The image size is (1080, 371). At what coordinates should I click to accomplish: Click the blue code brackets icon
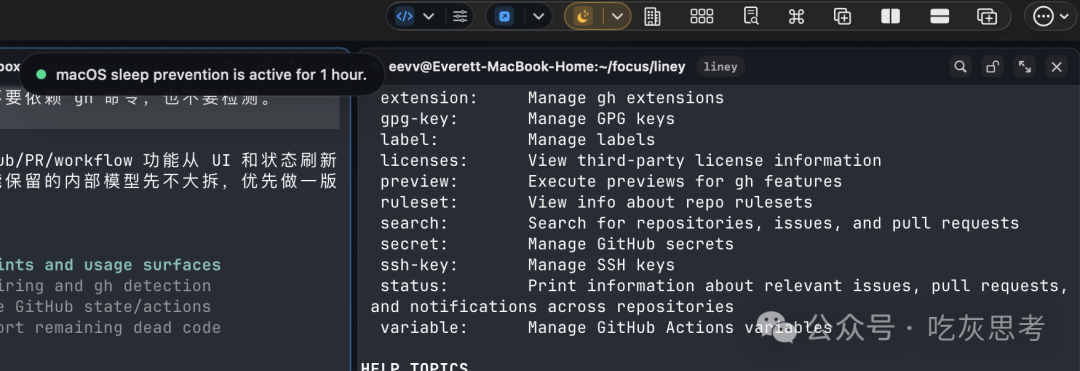[405, 17]
